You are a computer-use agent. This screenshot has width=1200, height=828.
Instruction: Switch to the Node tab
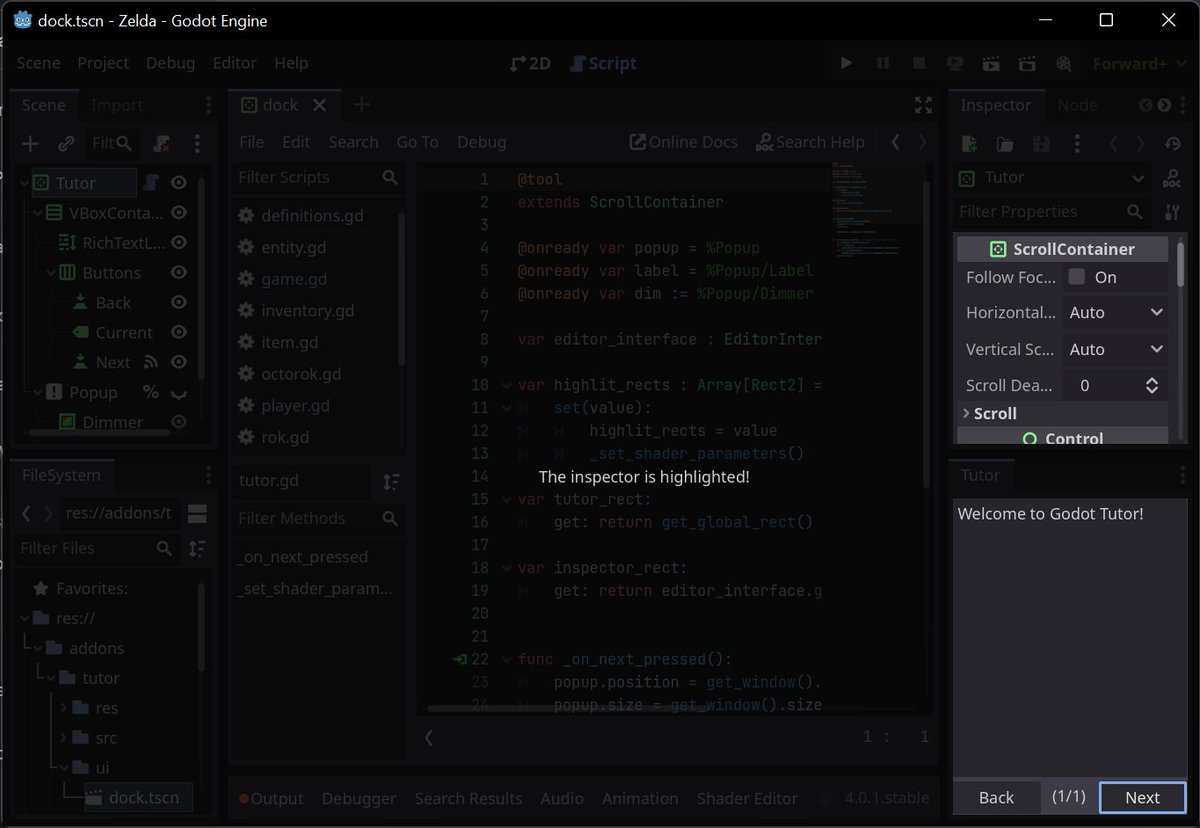pos(1077,105)
